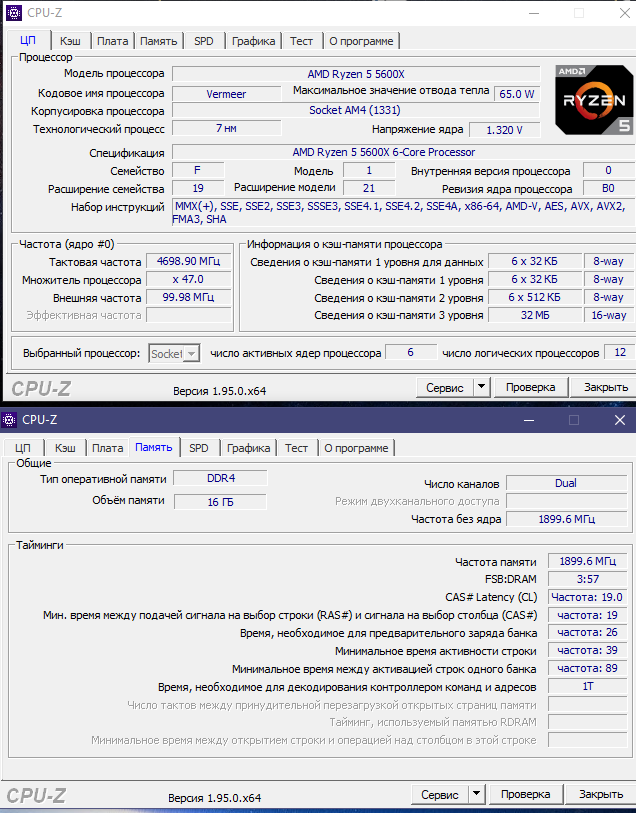The height and width of the screenshot is (813, 636).
Task: Open the Сервис dropdown arrow in the upper window
Action: click(482, 386)
